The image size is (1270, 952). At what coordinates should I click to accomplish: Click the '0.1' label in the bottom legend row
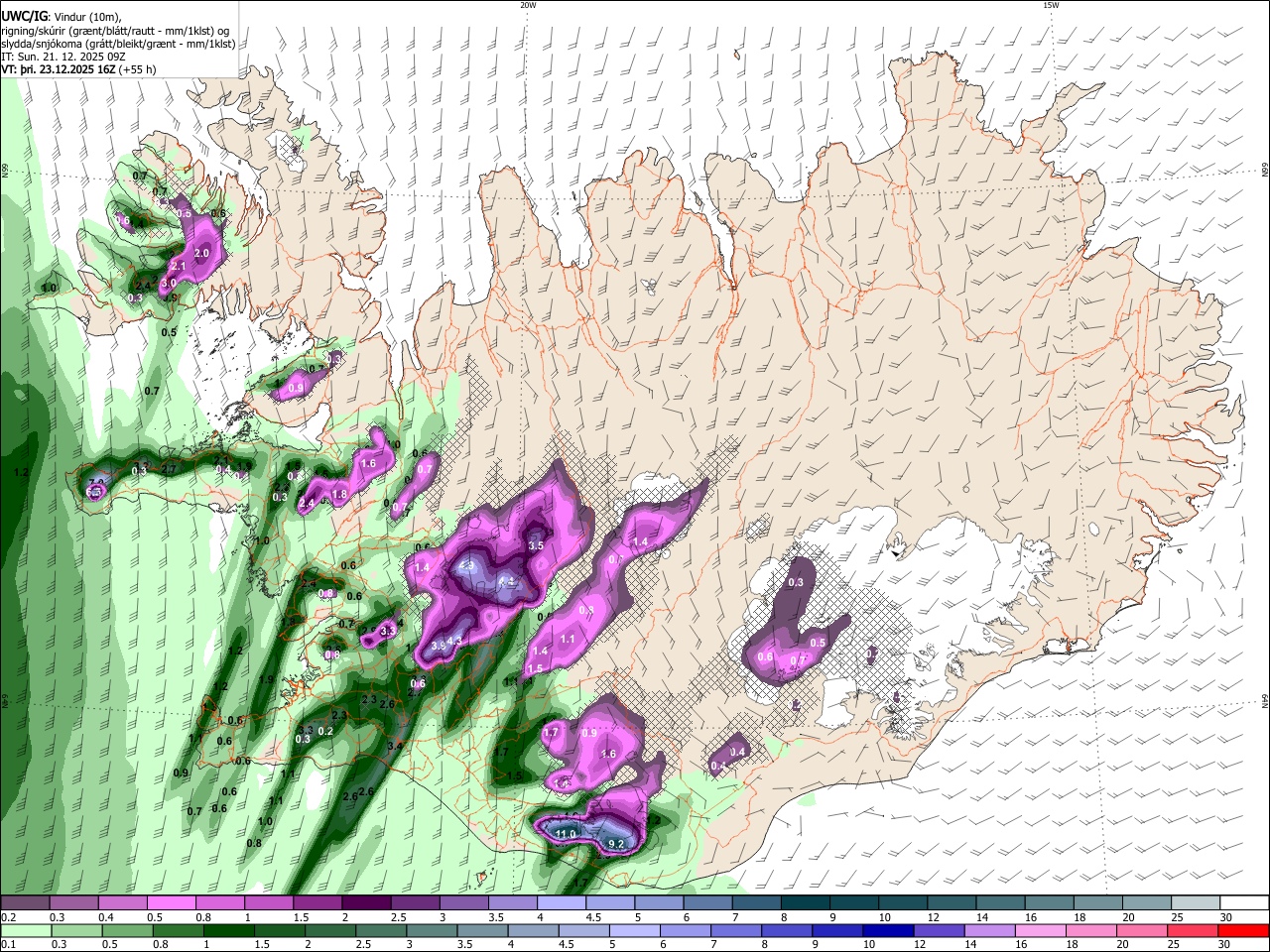(8, 945)
